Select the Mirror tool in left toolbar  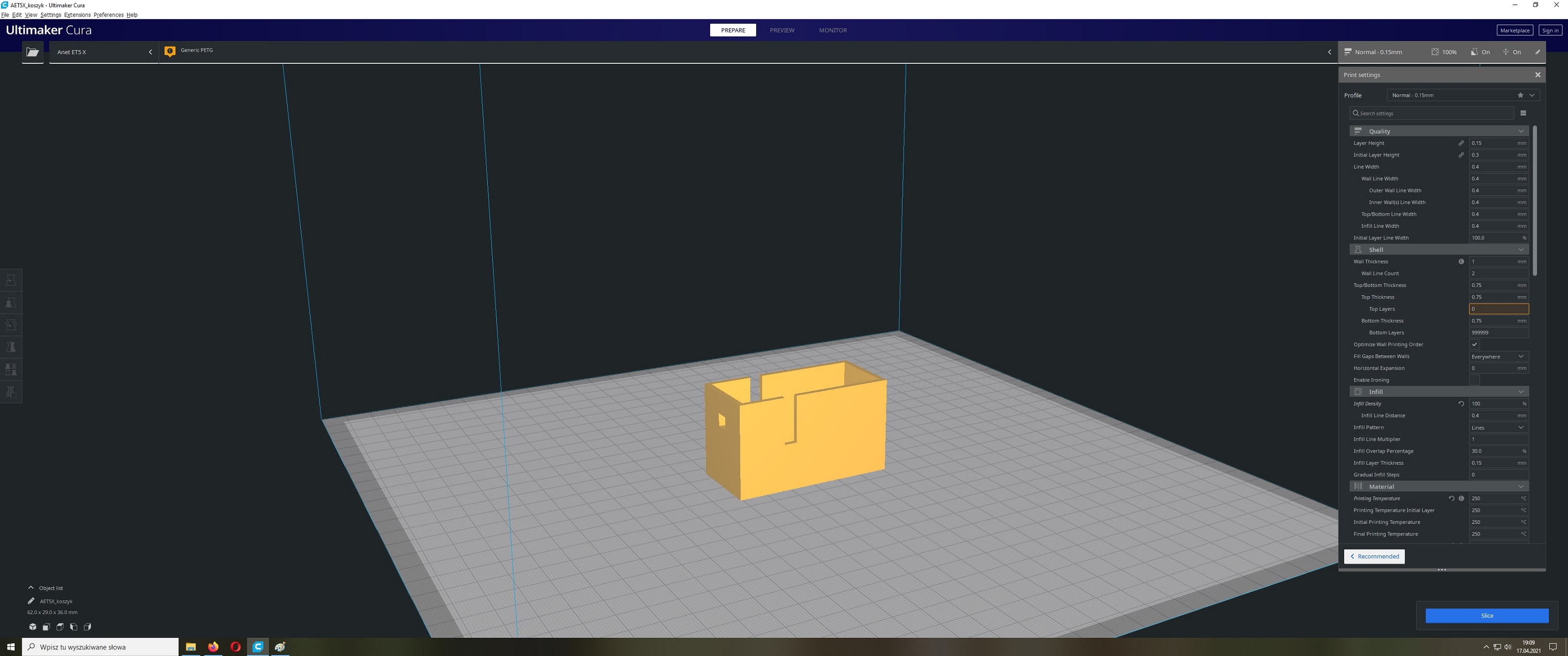pyautogui.click(x=11, y=347)
